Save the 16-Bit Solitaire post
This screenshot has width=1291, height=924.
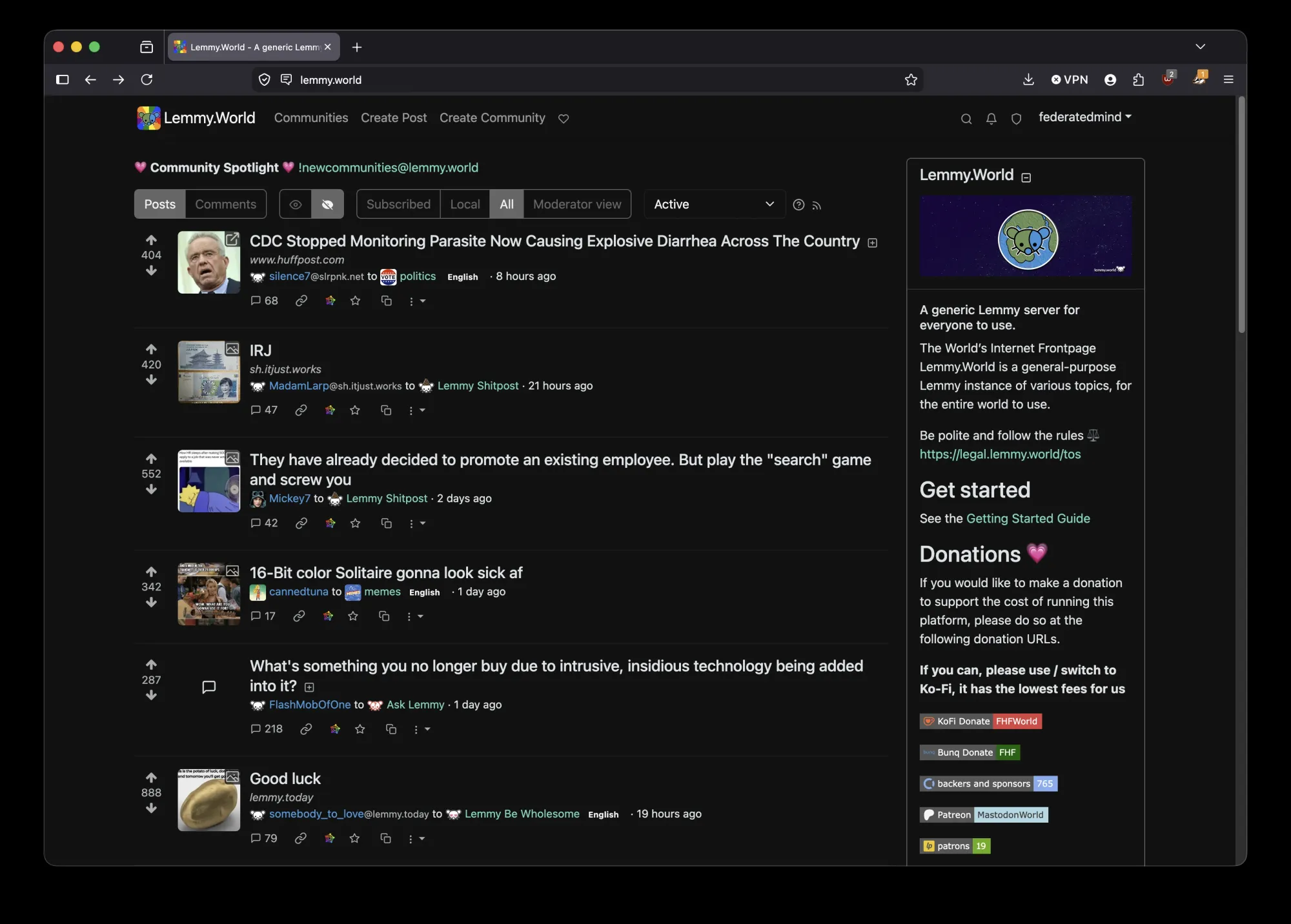(x=352, y=616)
